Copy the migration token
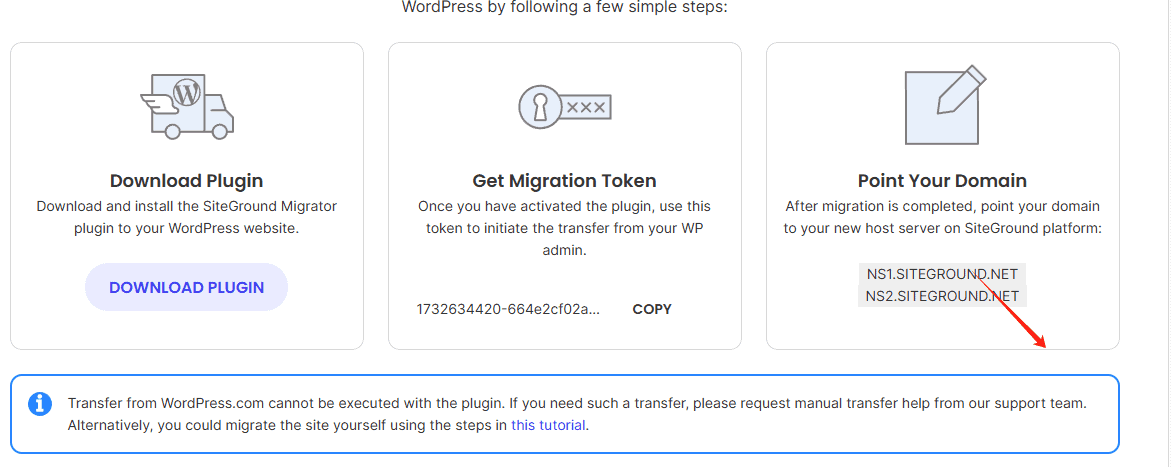Image resolution: width=1171 pixels, height=467 pixels. pyautogui.click(x=652, y=309)
